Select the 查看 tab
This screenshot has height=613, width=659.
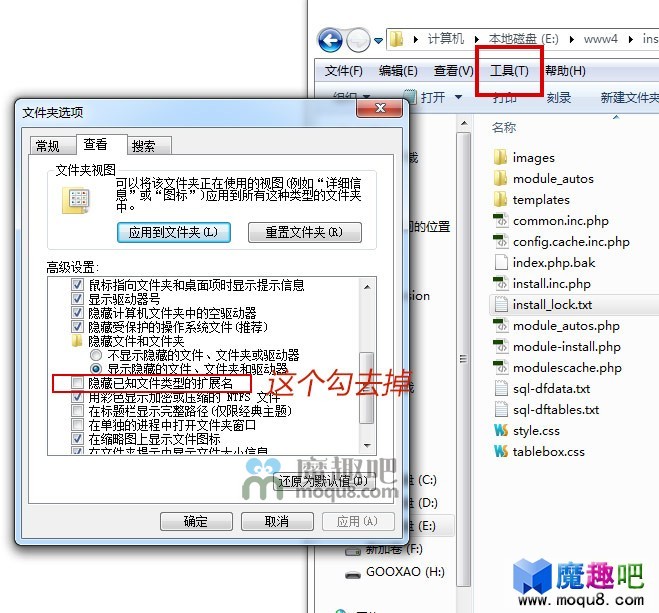pos(101,145)
